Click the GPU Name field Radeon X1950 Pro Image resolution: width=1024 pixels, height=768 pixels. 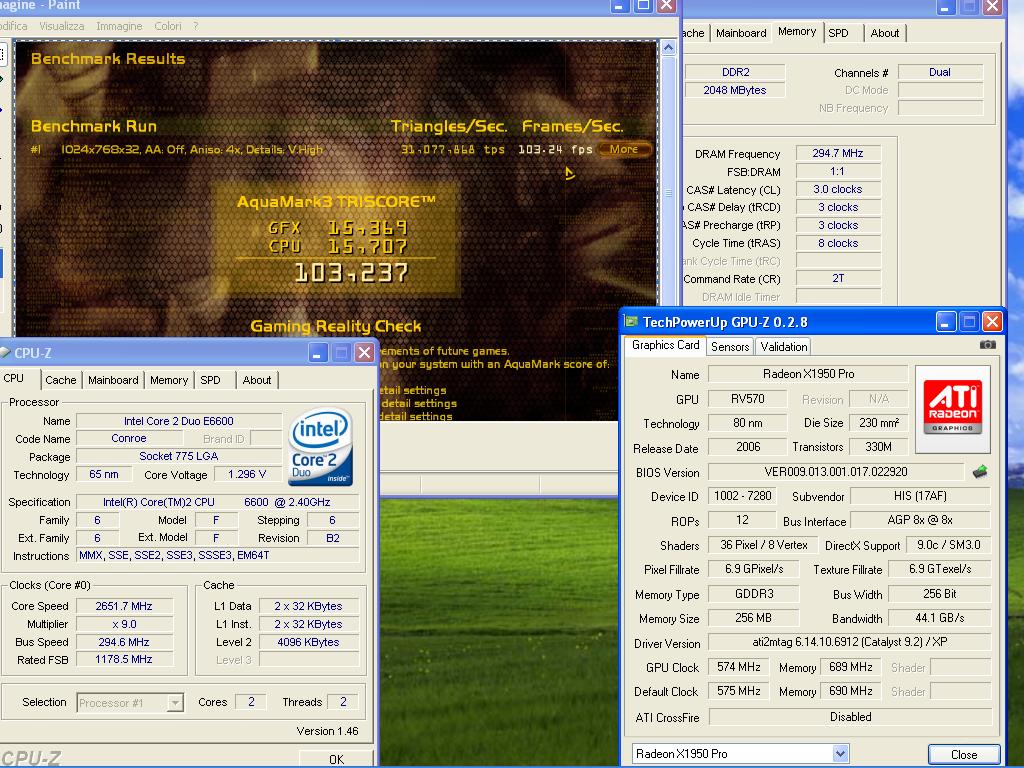808,374
